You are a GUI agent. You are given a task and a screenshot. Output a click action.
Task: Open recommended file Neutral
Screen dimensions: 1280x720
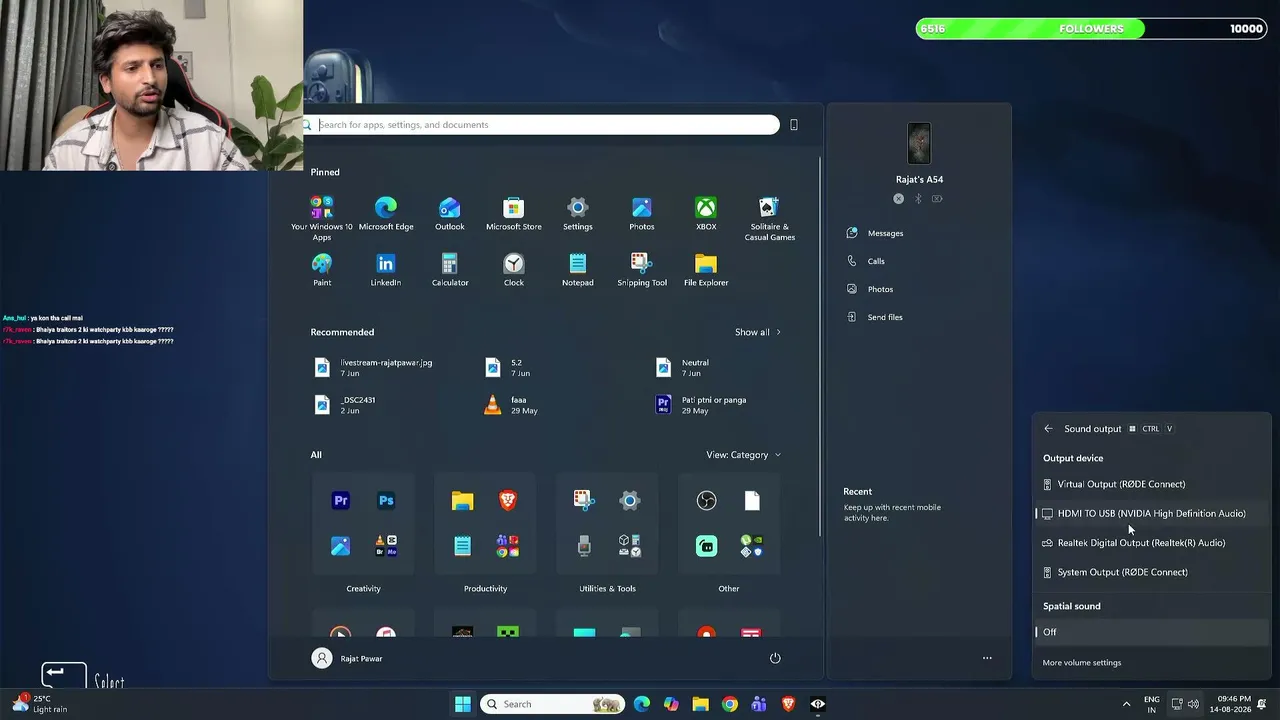(x=682, y=368)
